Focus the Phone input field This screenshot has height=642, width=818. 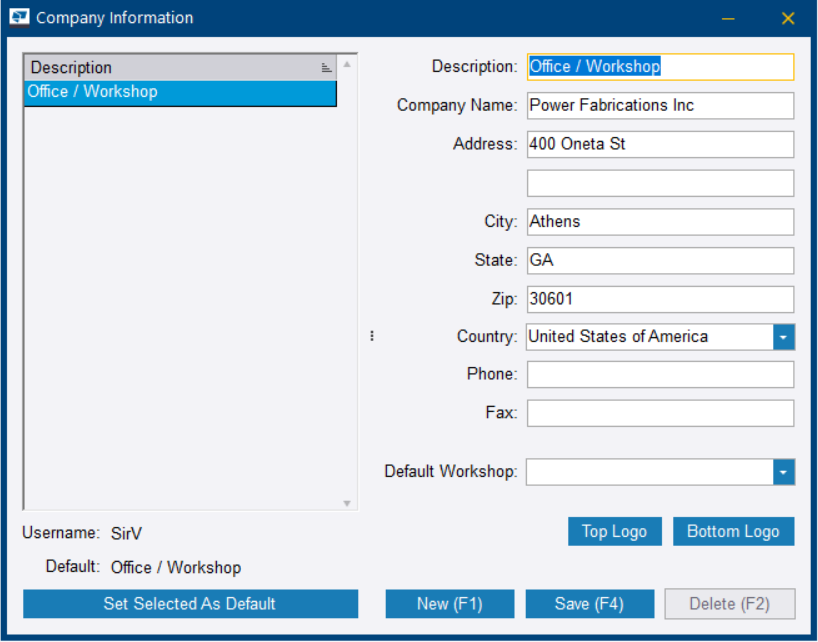click(x=660, y=375)
